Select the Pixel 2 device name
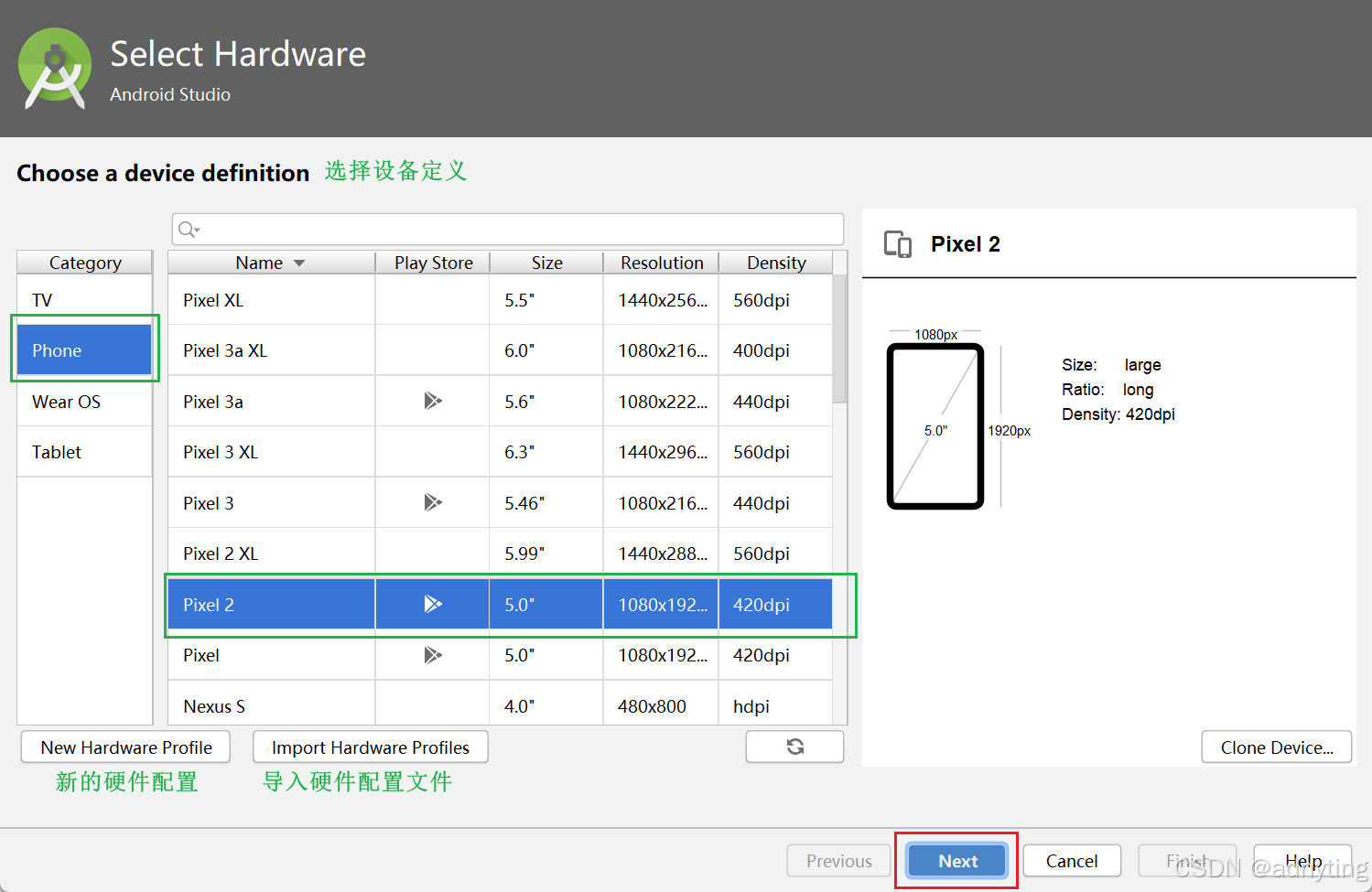Image resolution: width=1372 pixels, height=892 pixels. 209,605
